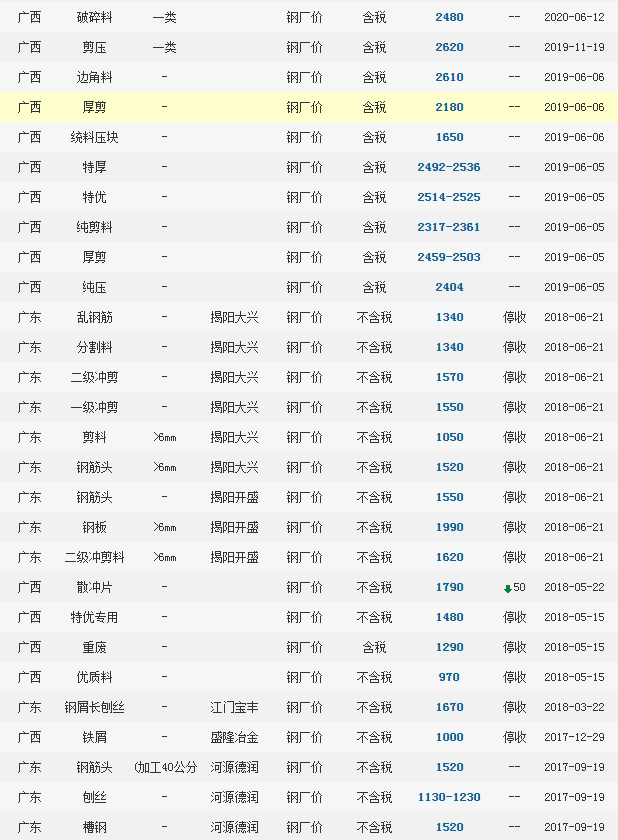Select the 特优 product name
The height and width of the screenshot is (840, 618).
click(94, 197)
